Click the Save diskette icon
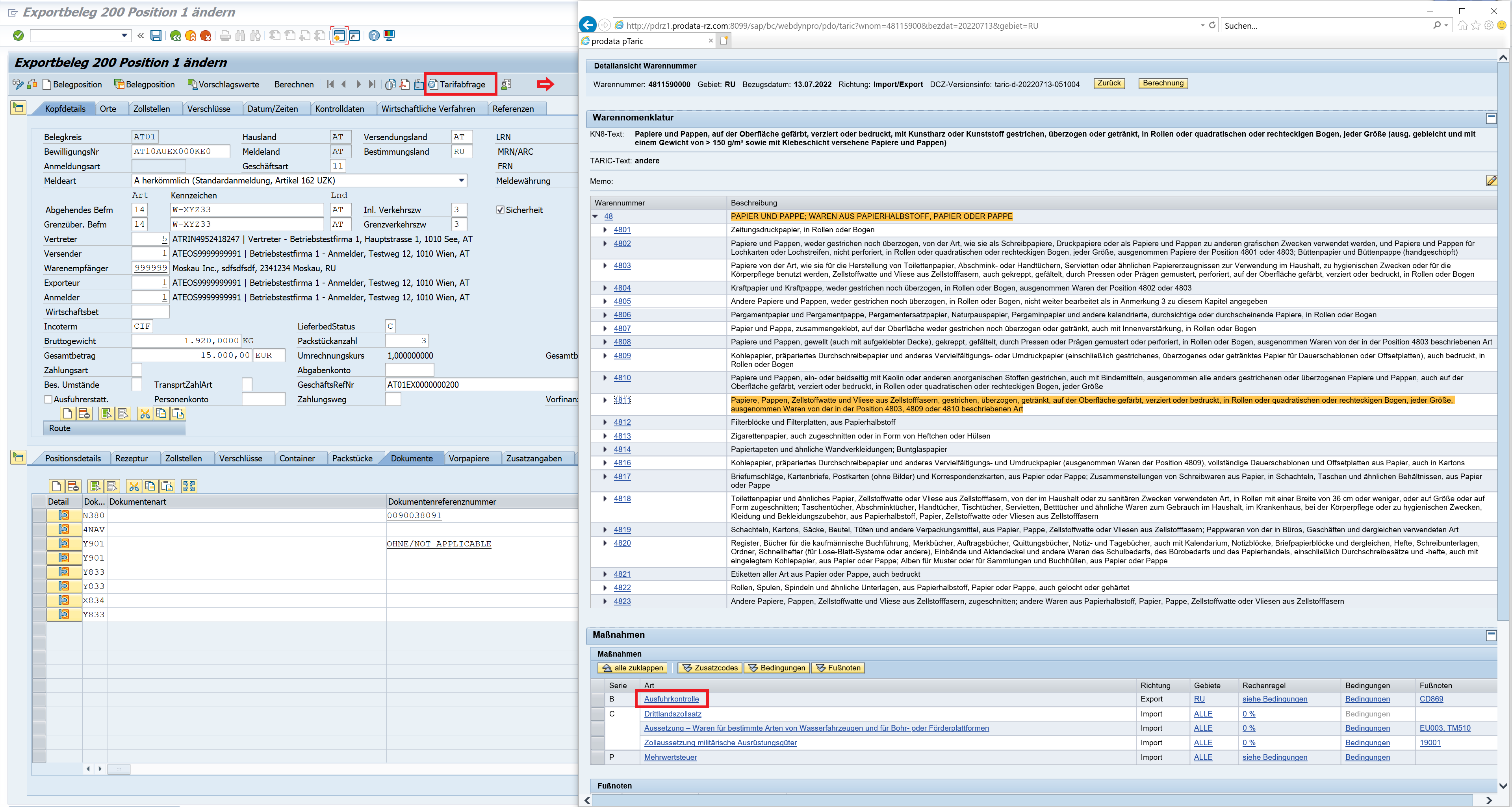 tap(156, 36)
